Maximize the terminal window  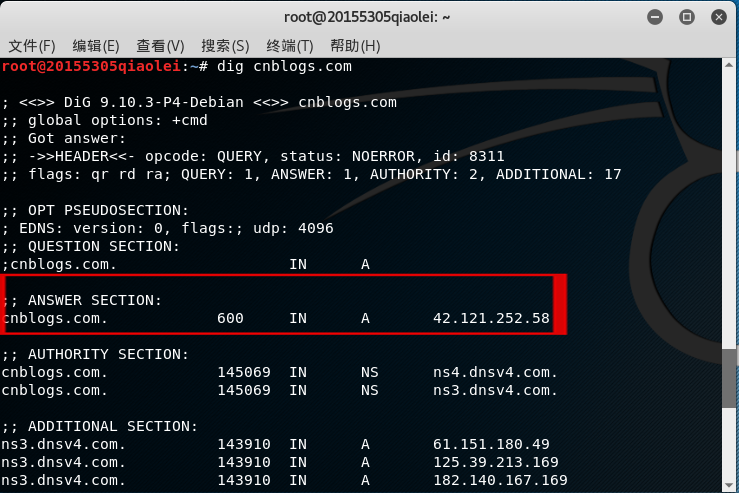click(687, 17)
